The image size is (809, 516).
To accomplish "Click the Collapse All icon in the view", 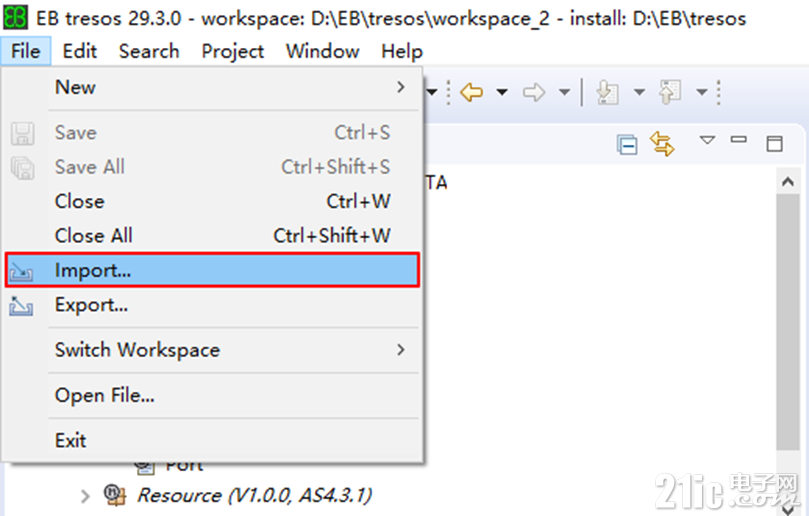I will [x=627, y=144].
